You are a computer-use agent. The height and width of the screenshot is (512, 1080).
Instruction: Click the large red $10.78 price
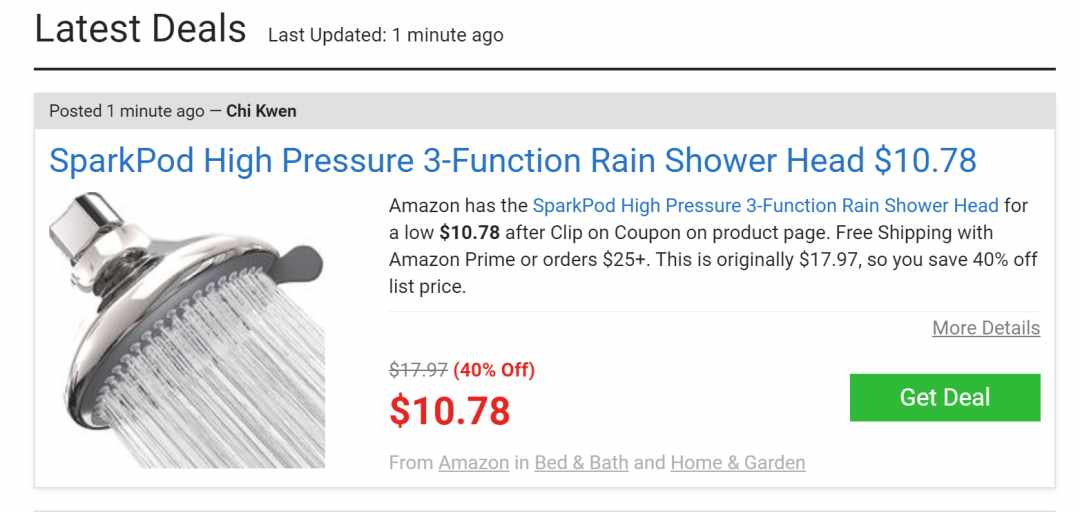click(x=450, y=411)
